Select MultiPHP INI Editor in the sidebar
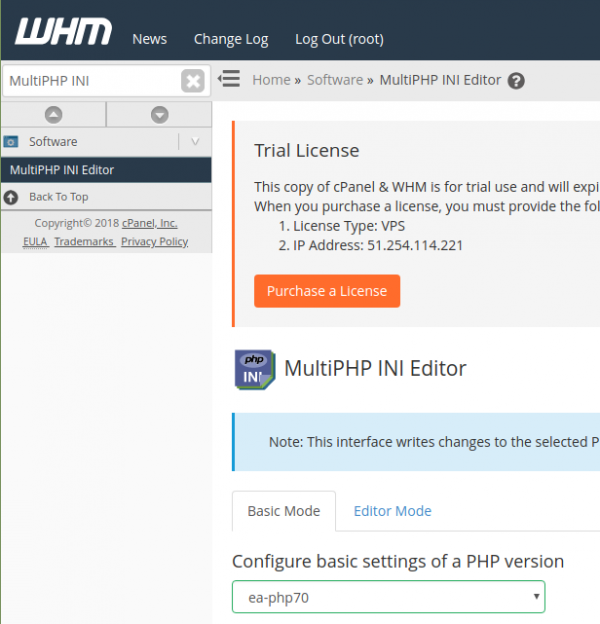This screenshot has width=600, height=624. tap(62, 170)
